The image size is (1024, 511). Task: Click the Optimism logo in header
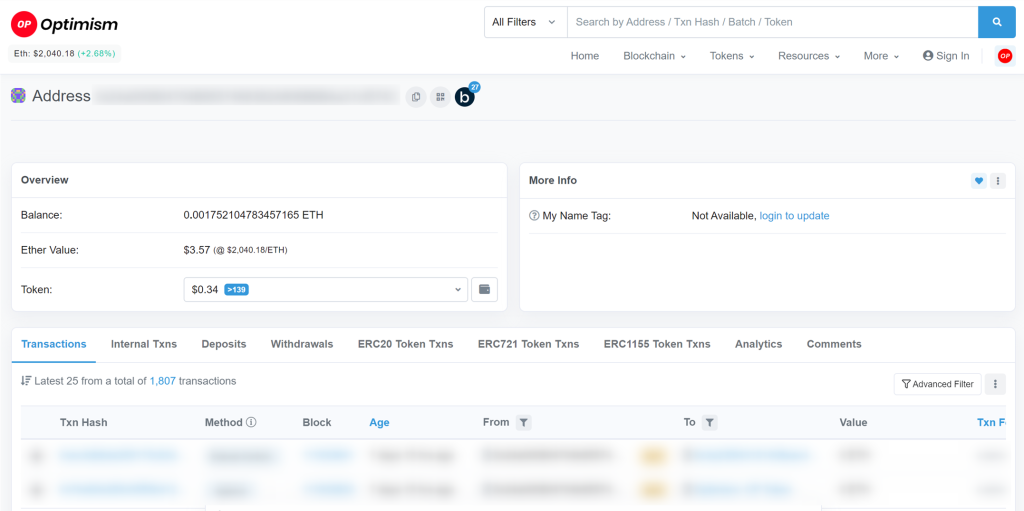click(64, 24)
